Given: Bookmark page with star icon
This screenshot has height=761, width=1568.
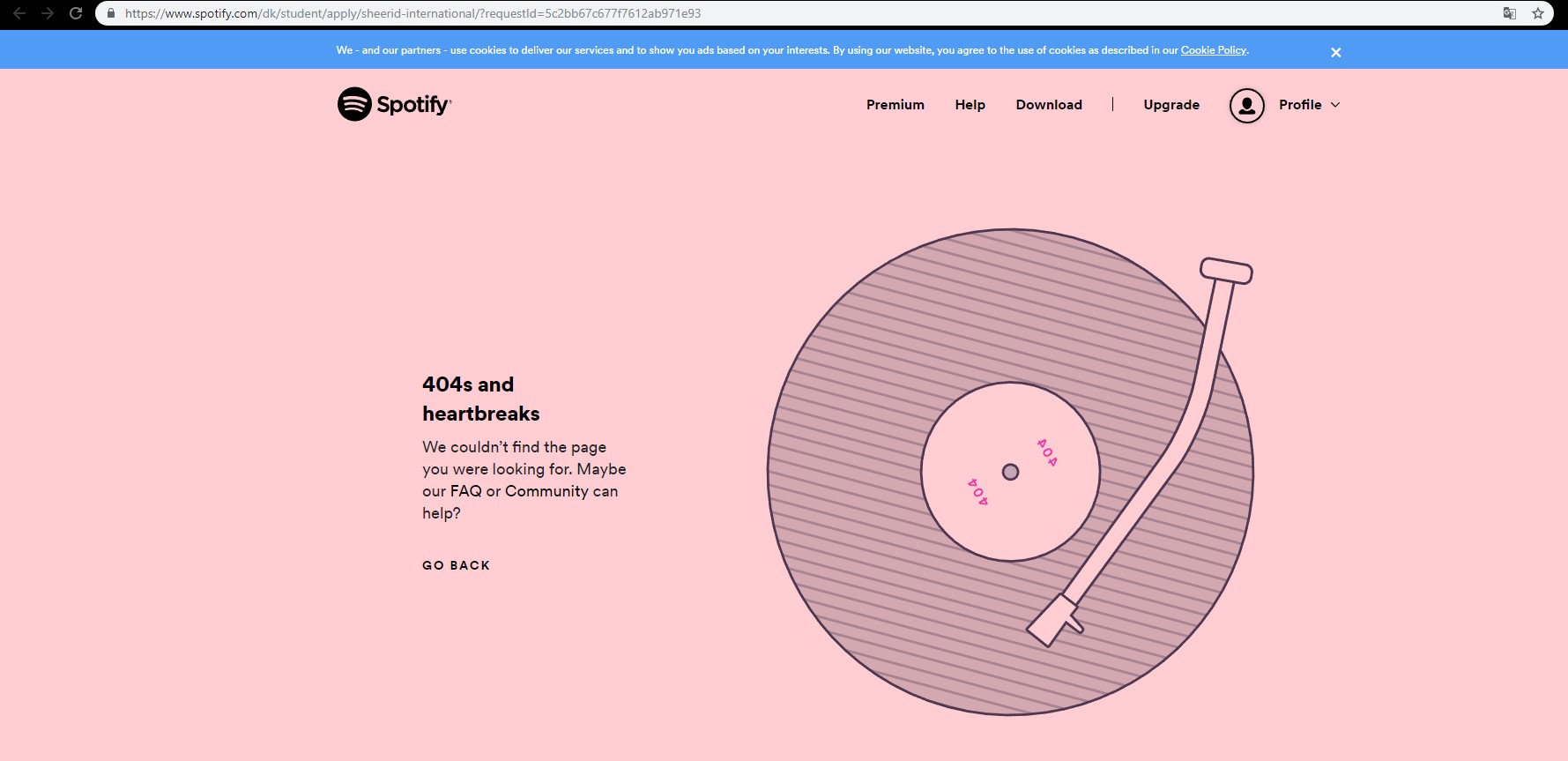Looking at the screenshot, I should click(1538, 13).
